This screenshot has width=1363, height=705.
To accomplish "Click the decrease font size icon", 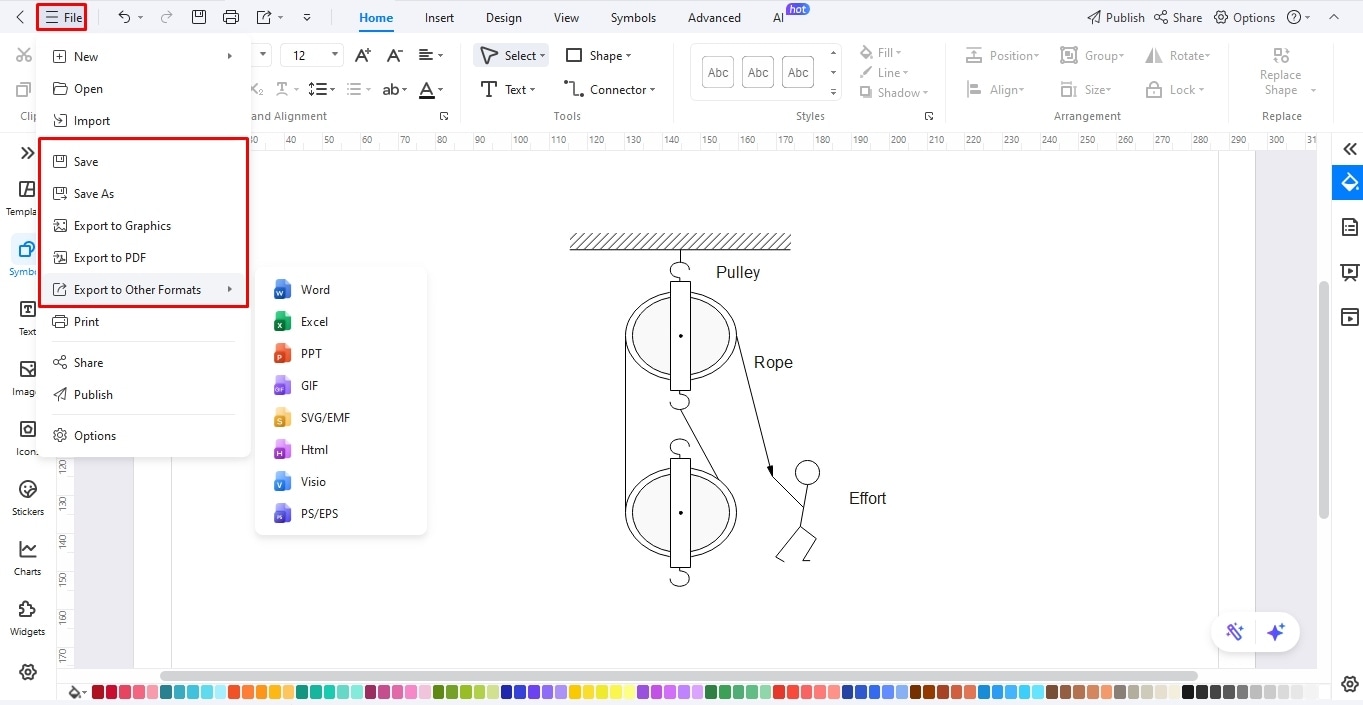I will [395, 56].
